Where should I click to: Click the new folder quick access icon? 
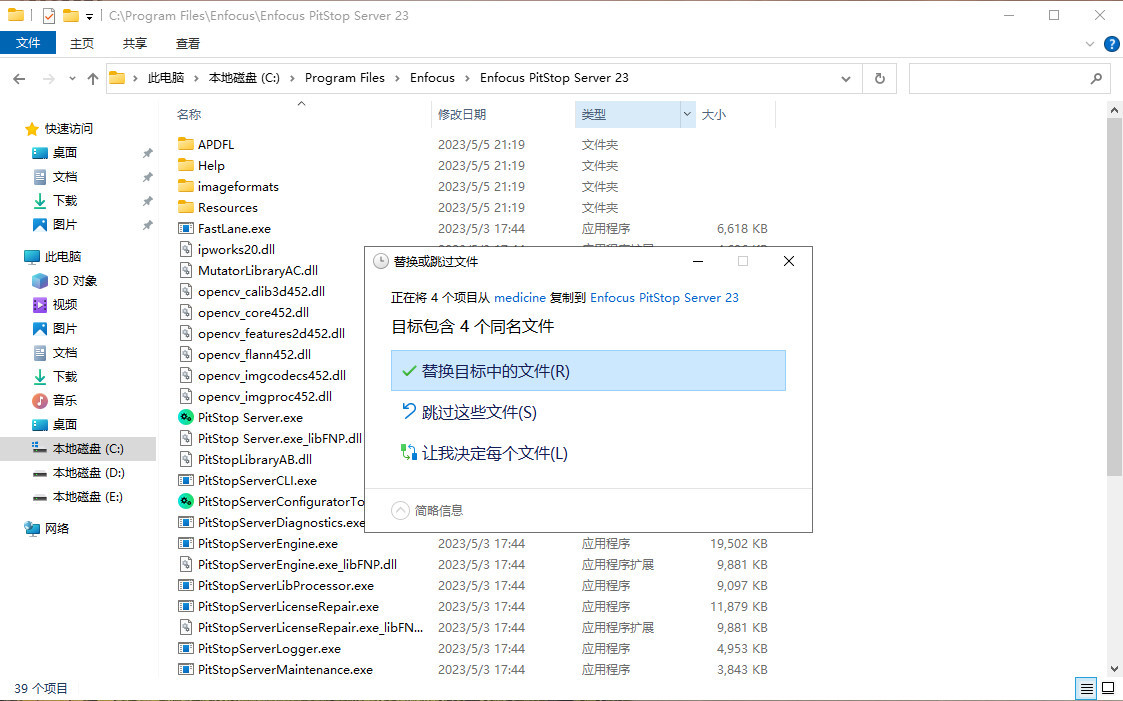point(70,15)
